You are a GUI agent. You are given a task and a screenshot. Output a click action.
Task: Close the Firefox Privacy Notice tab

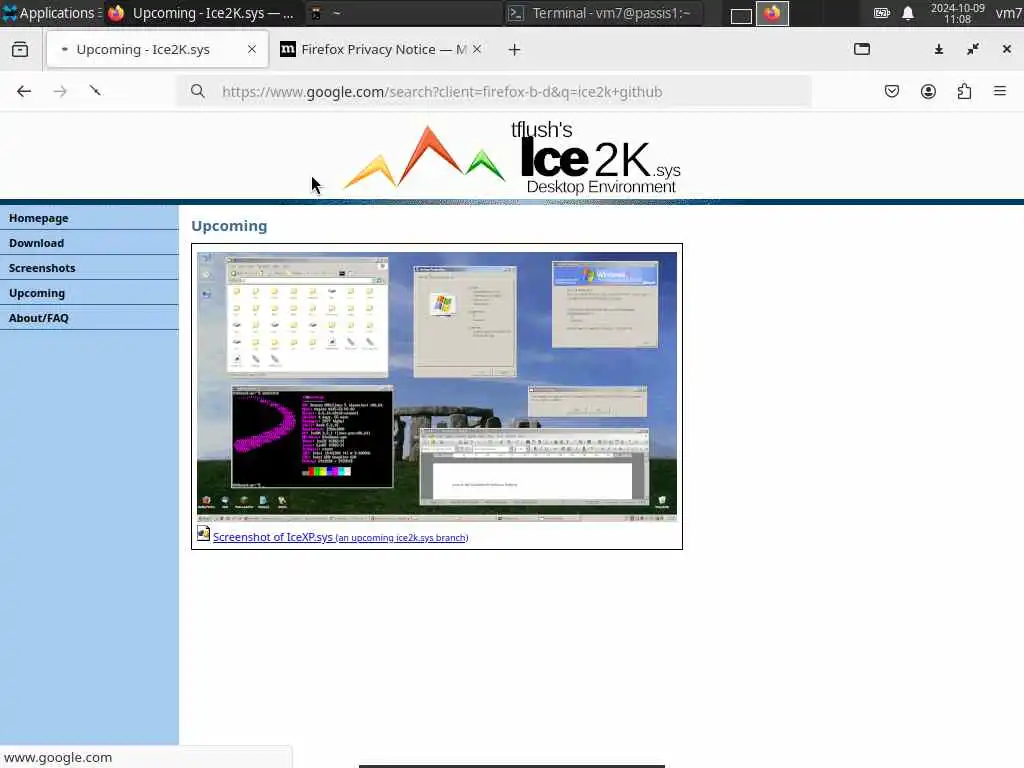point(477,49)
